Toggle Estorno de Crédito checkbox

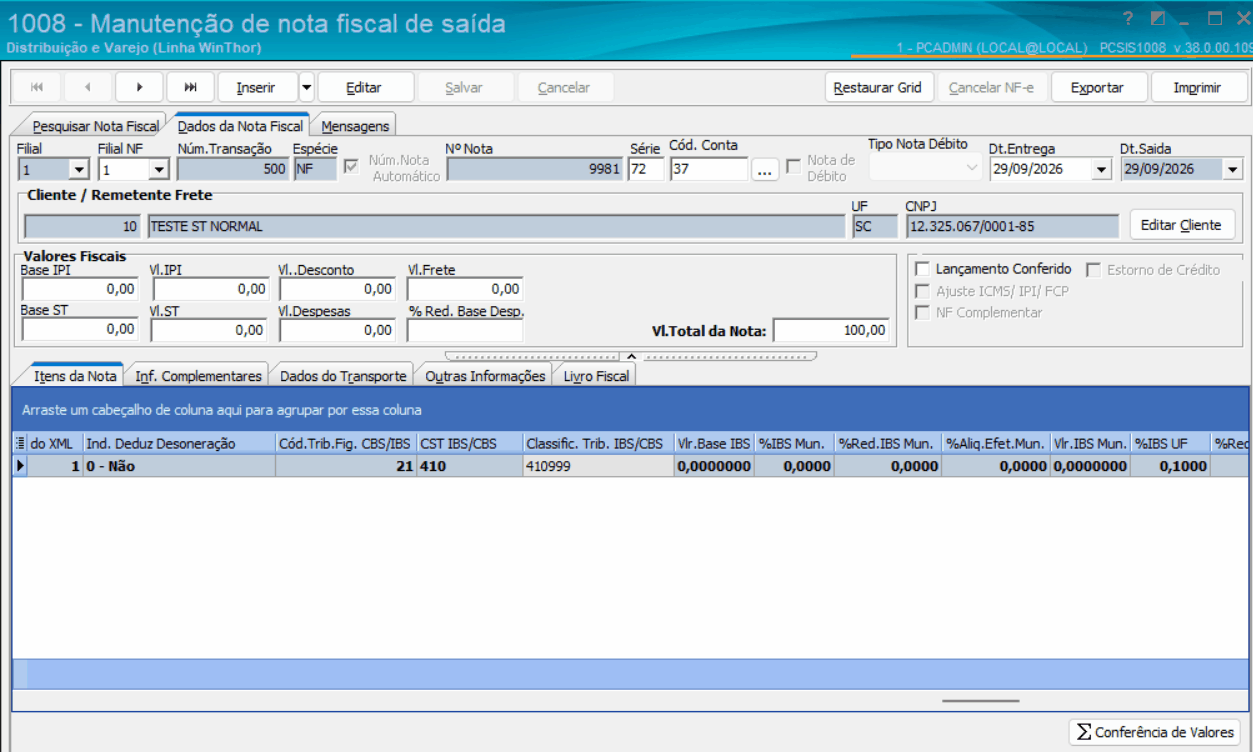coord(1094,269)
